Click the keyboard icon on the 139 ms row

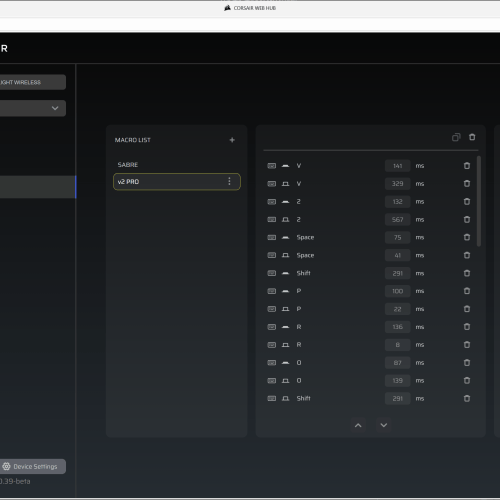click(272, 380)
